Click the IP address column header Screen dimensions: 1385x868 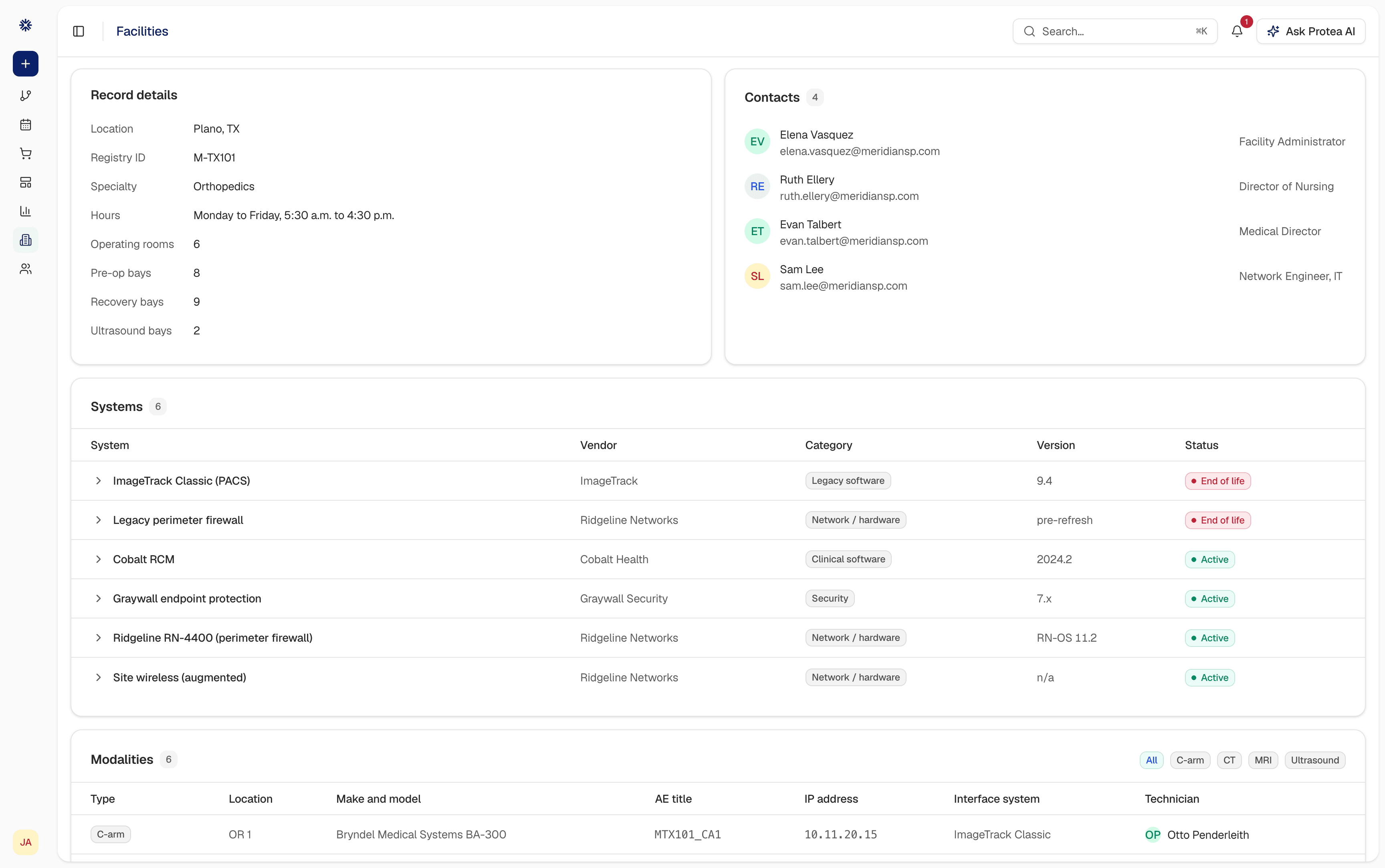(x=831, y=799)
